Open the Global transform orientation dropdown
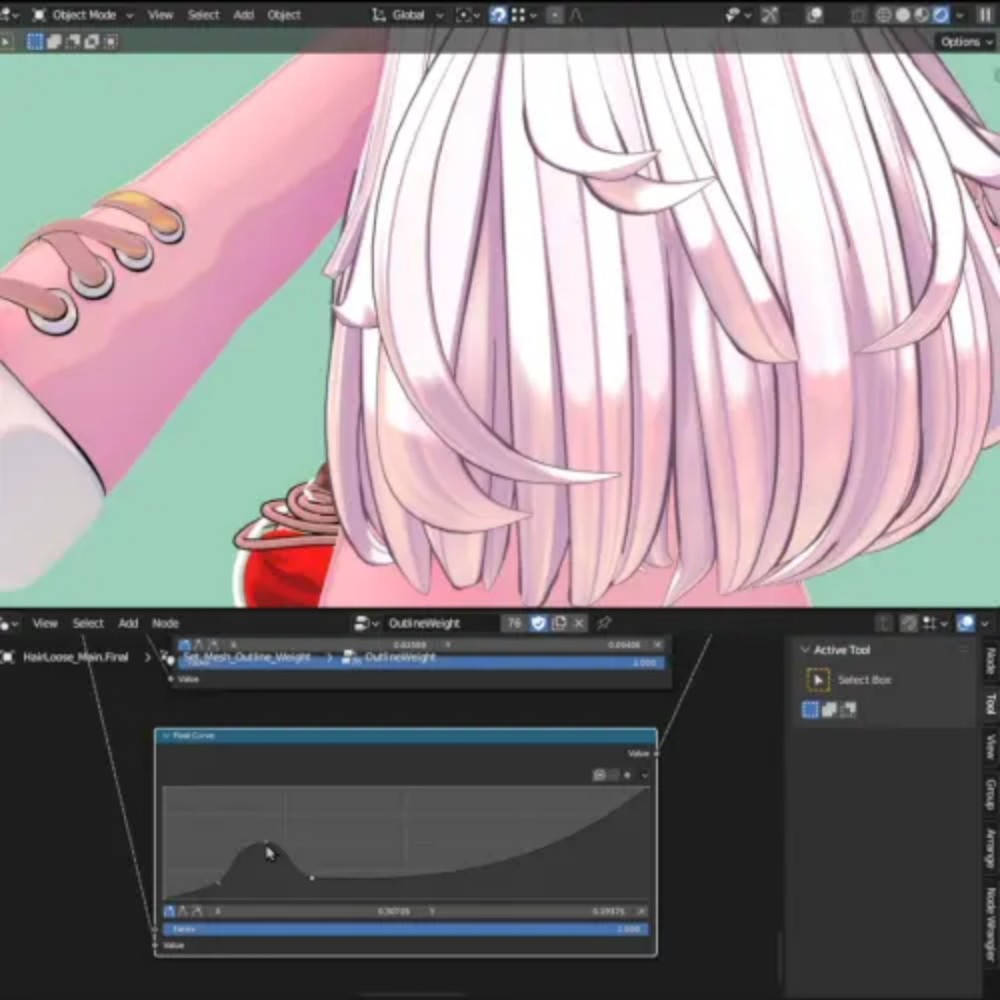The height and width of the screenshot is (1000, 1000). coord(408,15)
